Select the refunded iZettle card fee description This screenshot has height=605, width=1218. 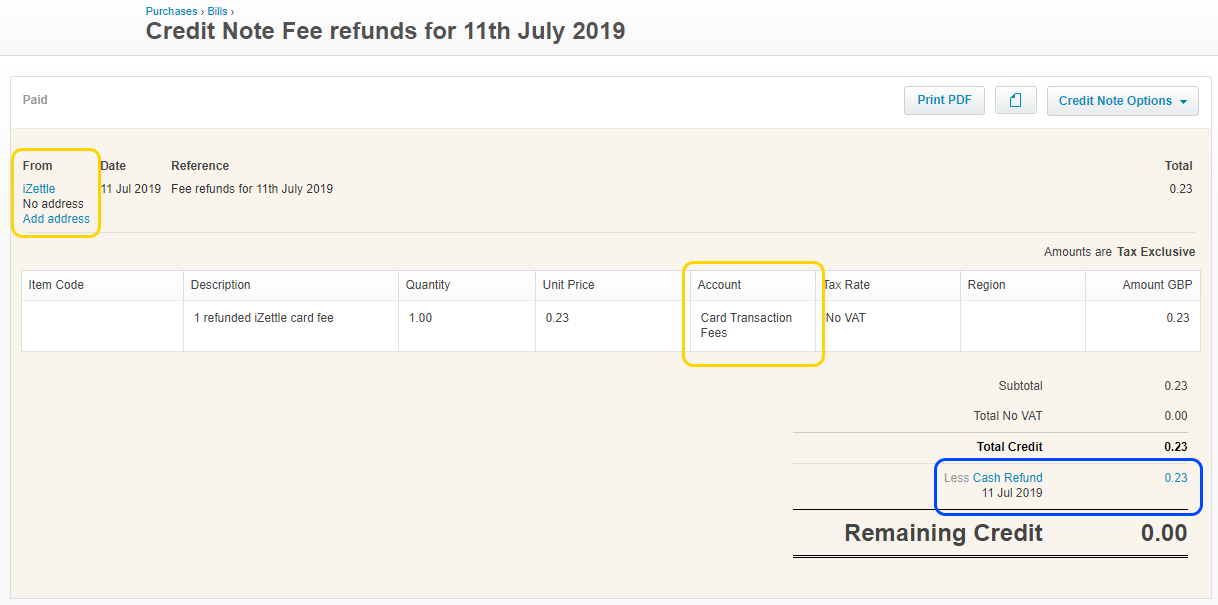264,318
